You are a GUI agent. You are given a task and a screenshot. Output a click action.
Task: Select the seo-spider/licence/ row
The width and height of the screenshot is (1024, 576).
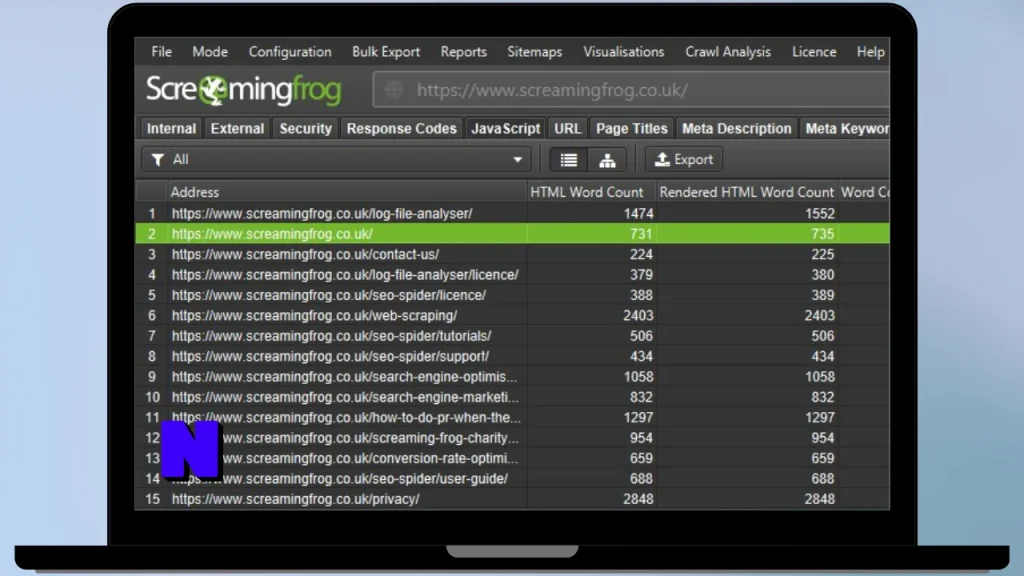512,295
